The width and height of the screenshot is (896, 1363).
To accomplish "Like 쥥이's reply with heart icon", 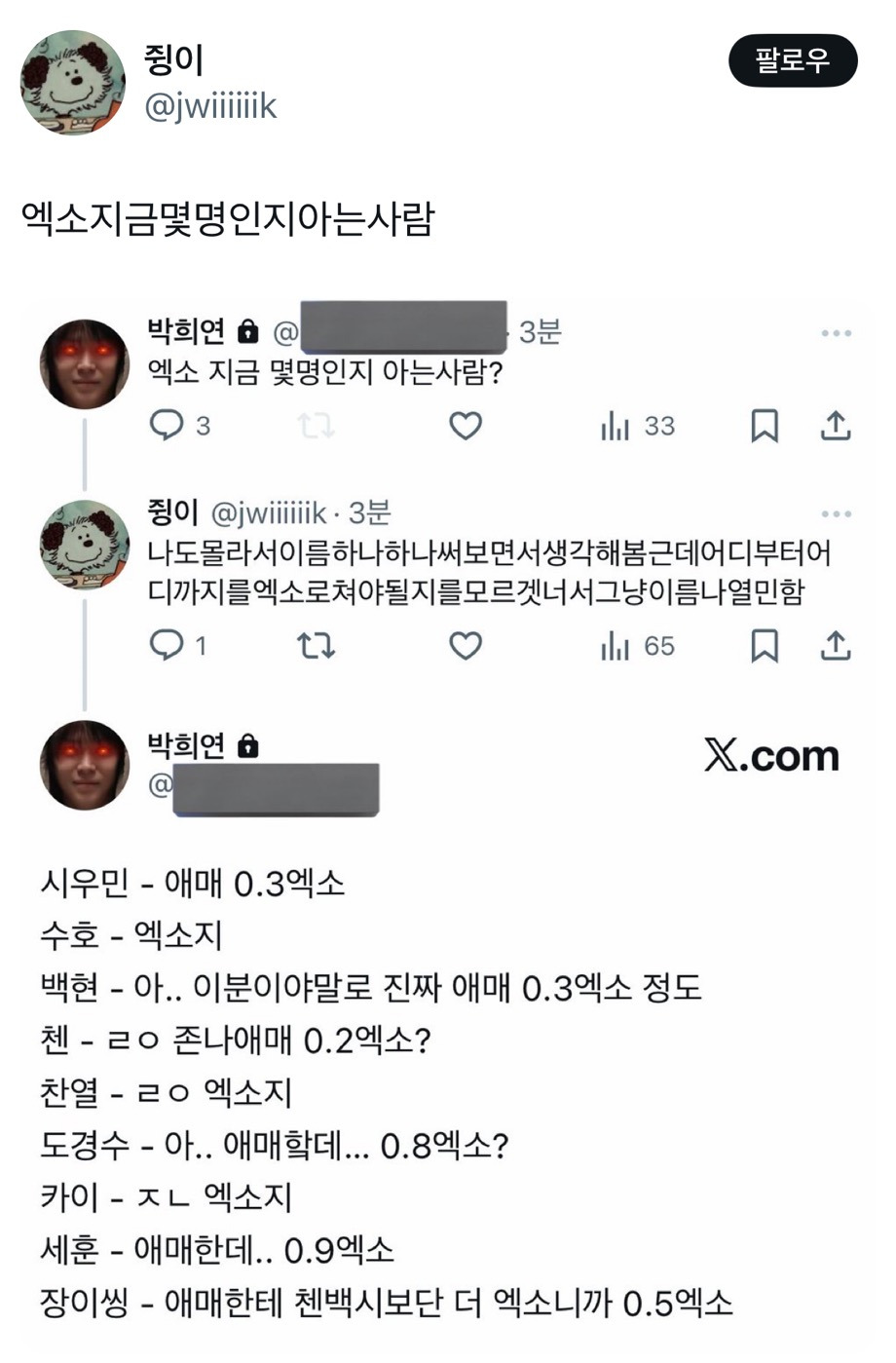I will pyautogui.click(x=466, y=645).
